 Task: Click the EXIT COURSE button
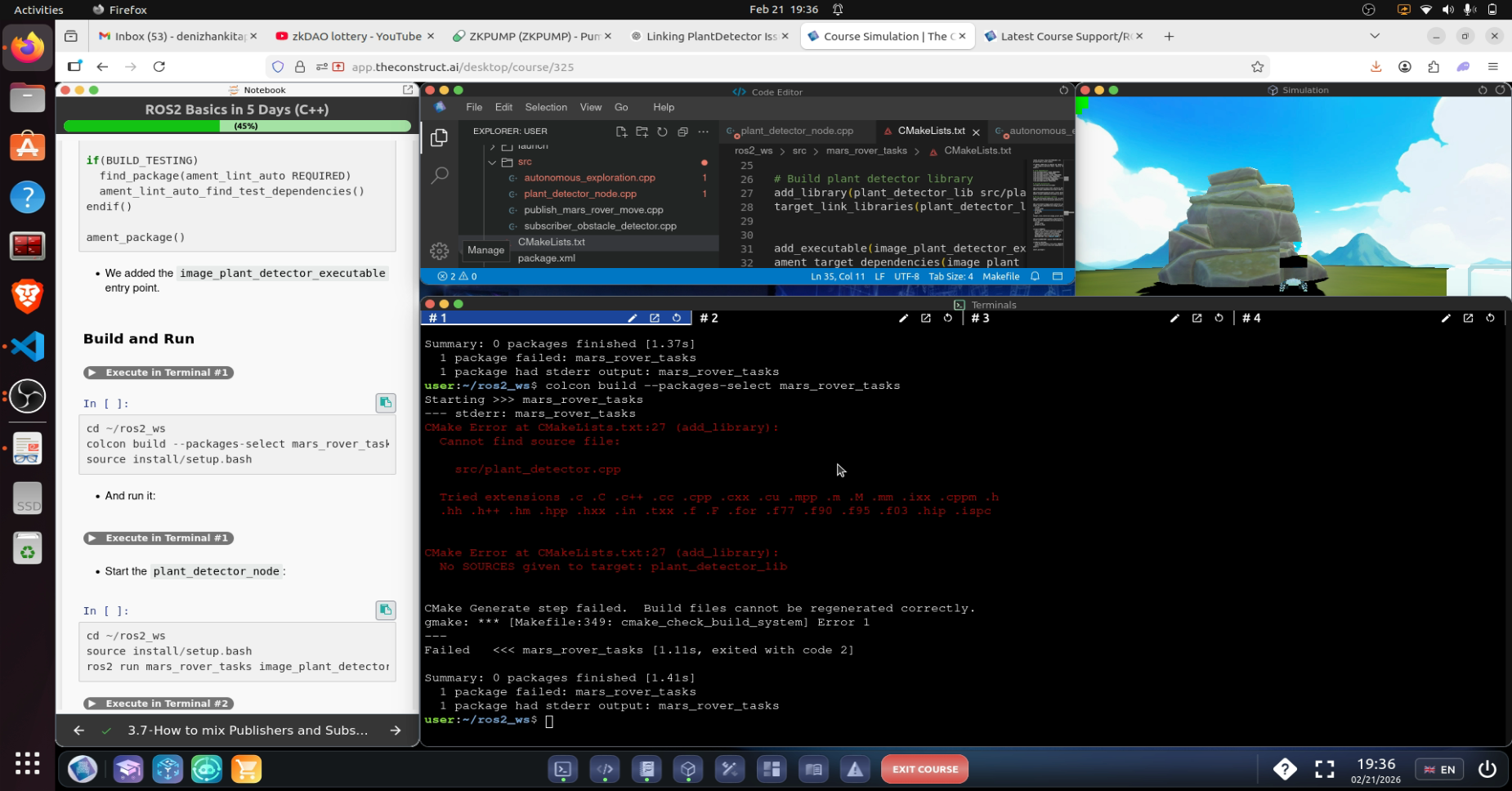point(924,769)
